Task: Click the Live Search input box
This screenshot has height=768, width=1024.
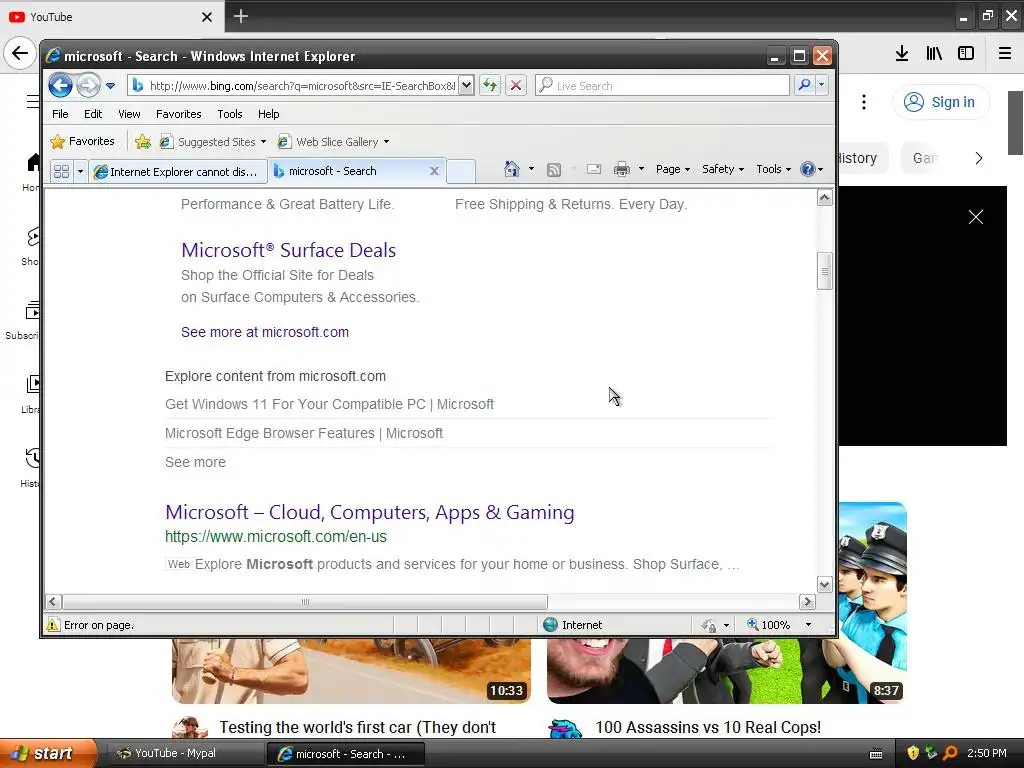Action: [x=662, y=86]
